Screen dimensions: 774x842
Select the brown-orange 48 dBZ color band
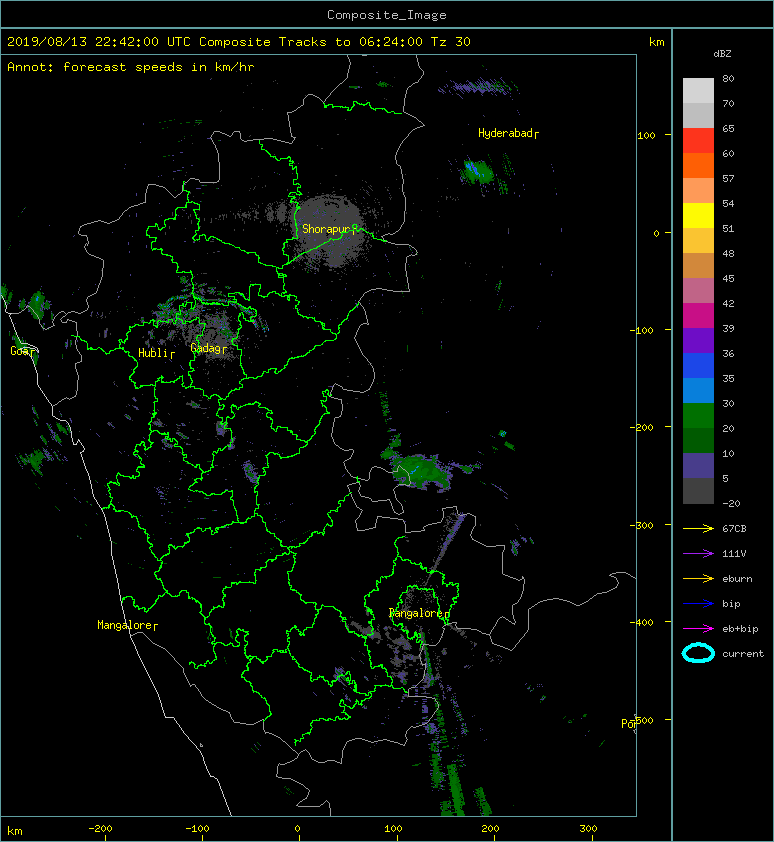[698, 265]
